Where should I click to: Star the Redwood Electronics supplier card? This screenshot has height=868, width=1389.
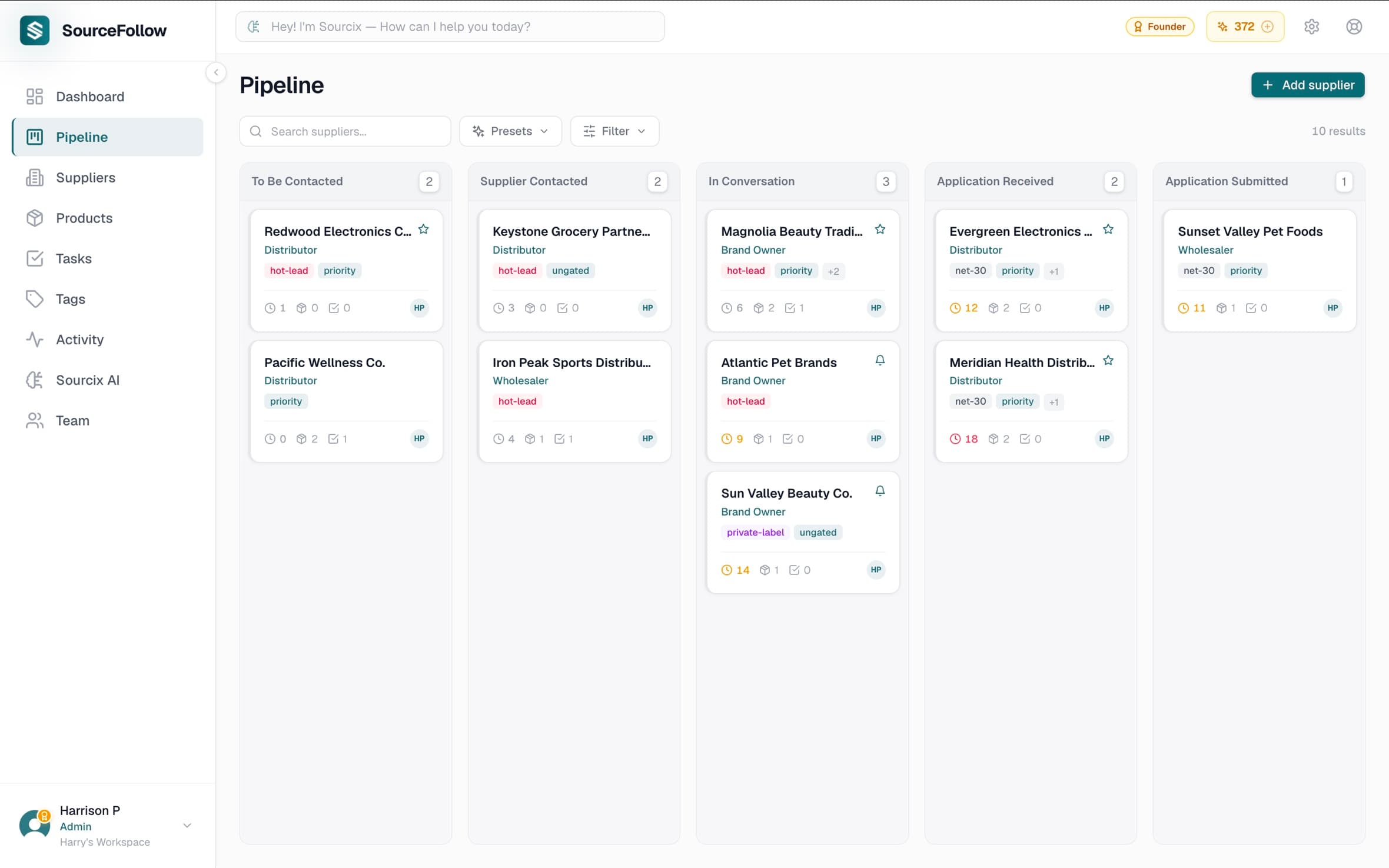pos(424,229)
